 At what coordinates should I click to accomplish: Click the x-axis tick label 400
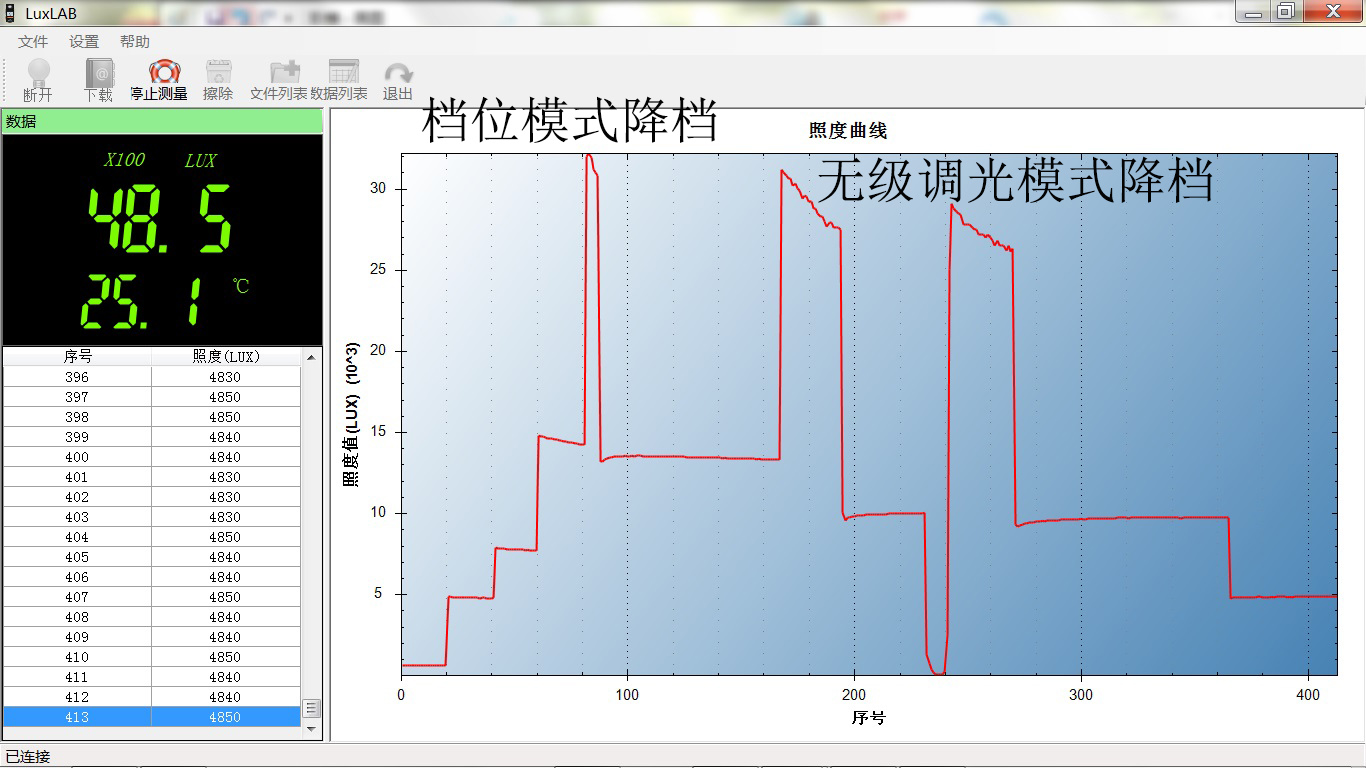(x=1309, y=694)
